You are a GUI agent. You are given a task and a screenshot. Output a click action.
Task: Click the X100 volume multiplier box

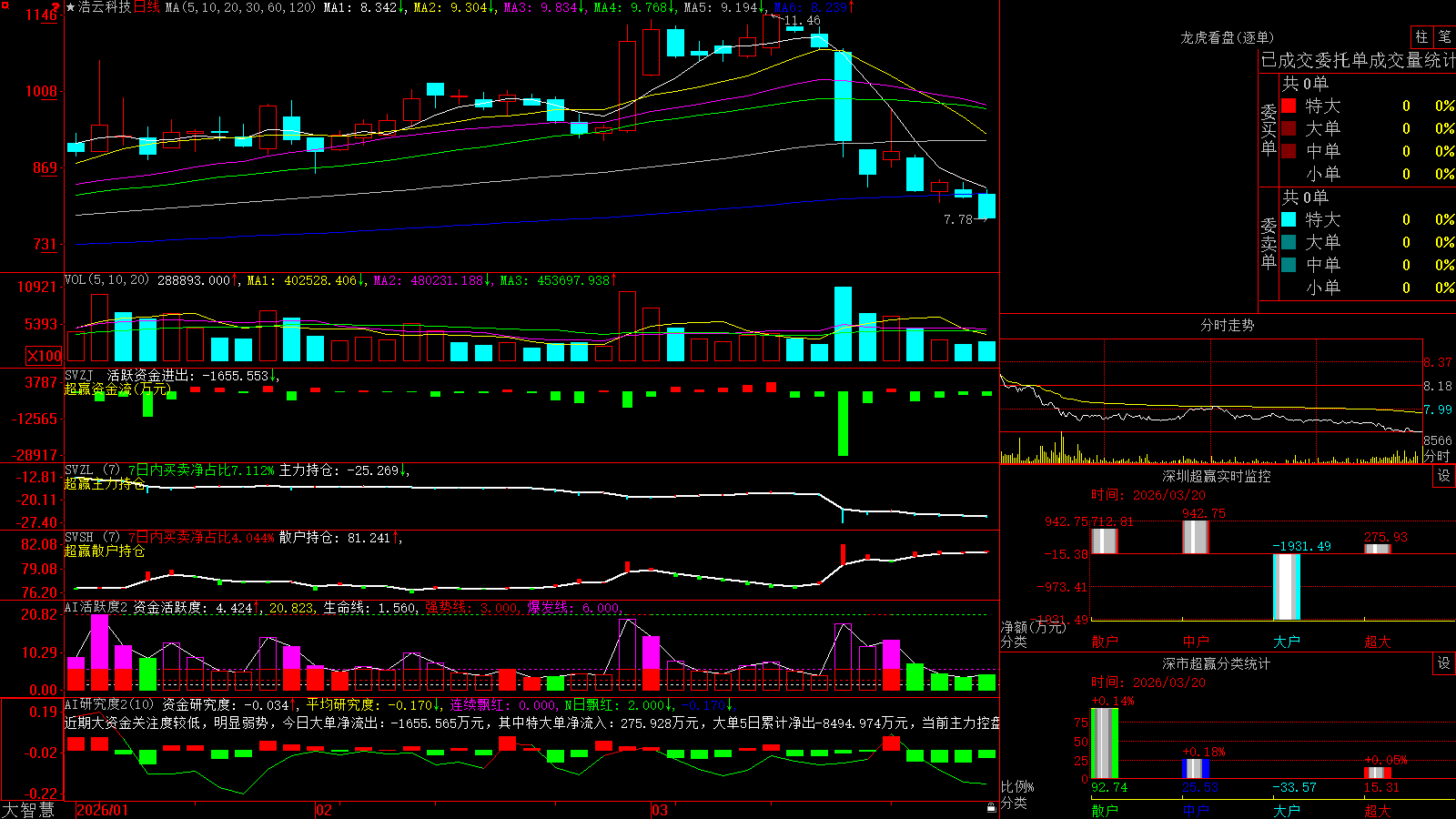point(45,356)
